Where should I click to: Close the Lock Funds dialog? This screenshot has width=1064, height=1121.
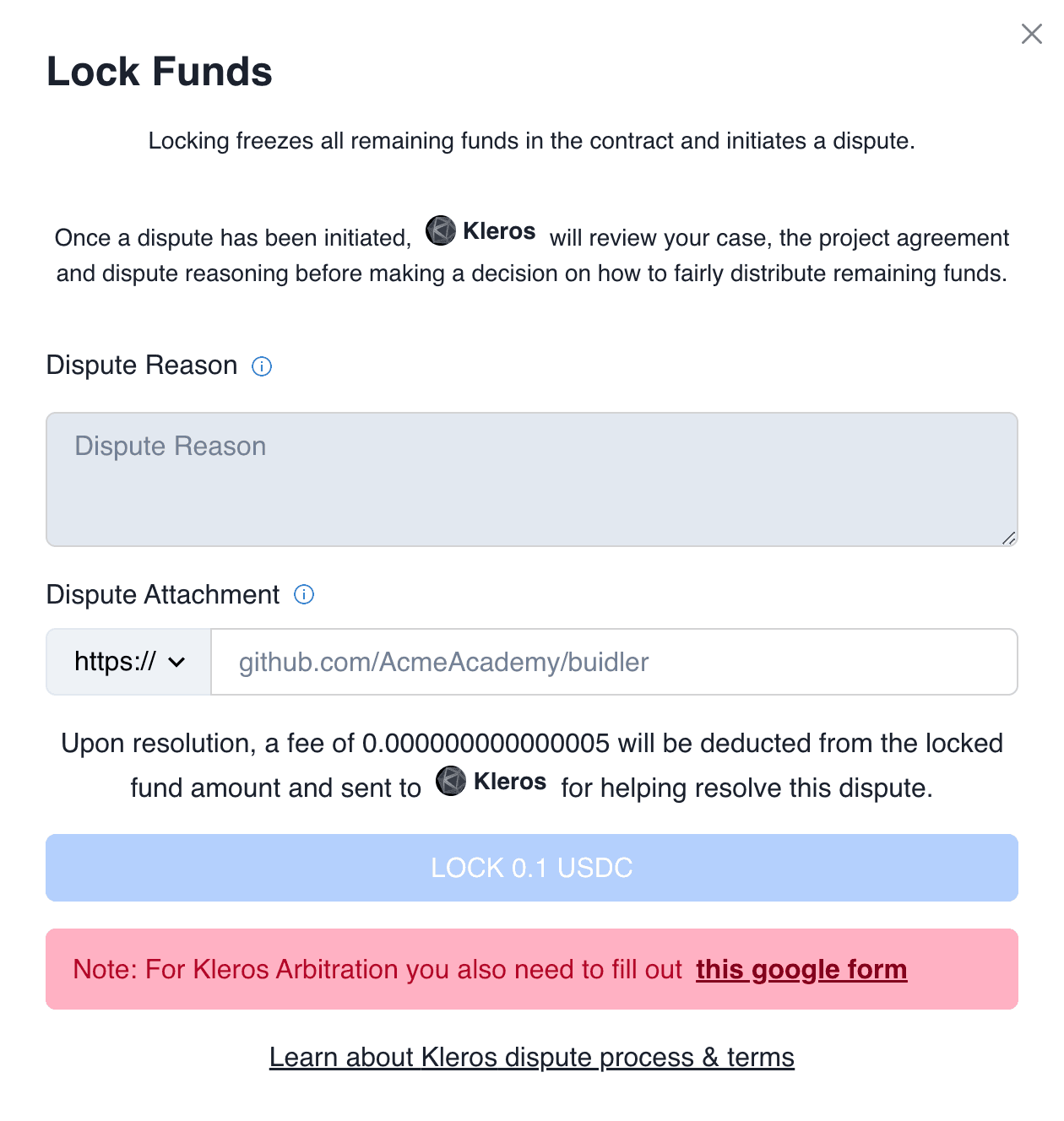tap(1031, 34)
